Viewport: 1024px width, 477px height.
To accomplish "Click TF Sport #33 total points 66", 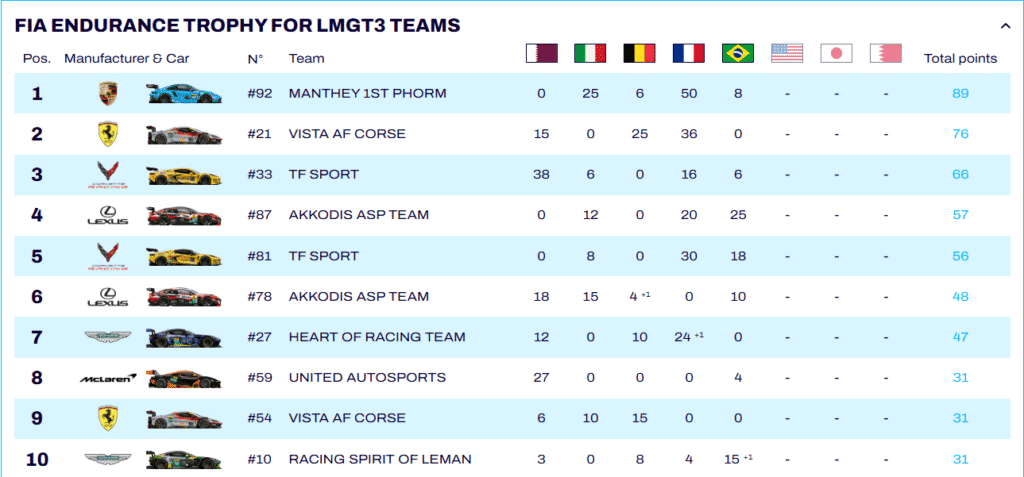I will click(x=960, y=175).
